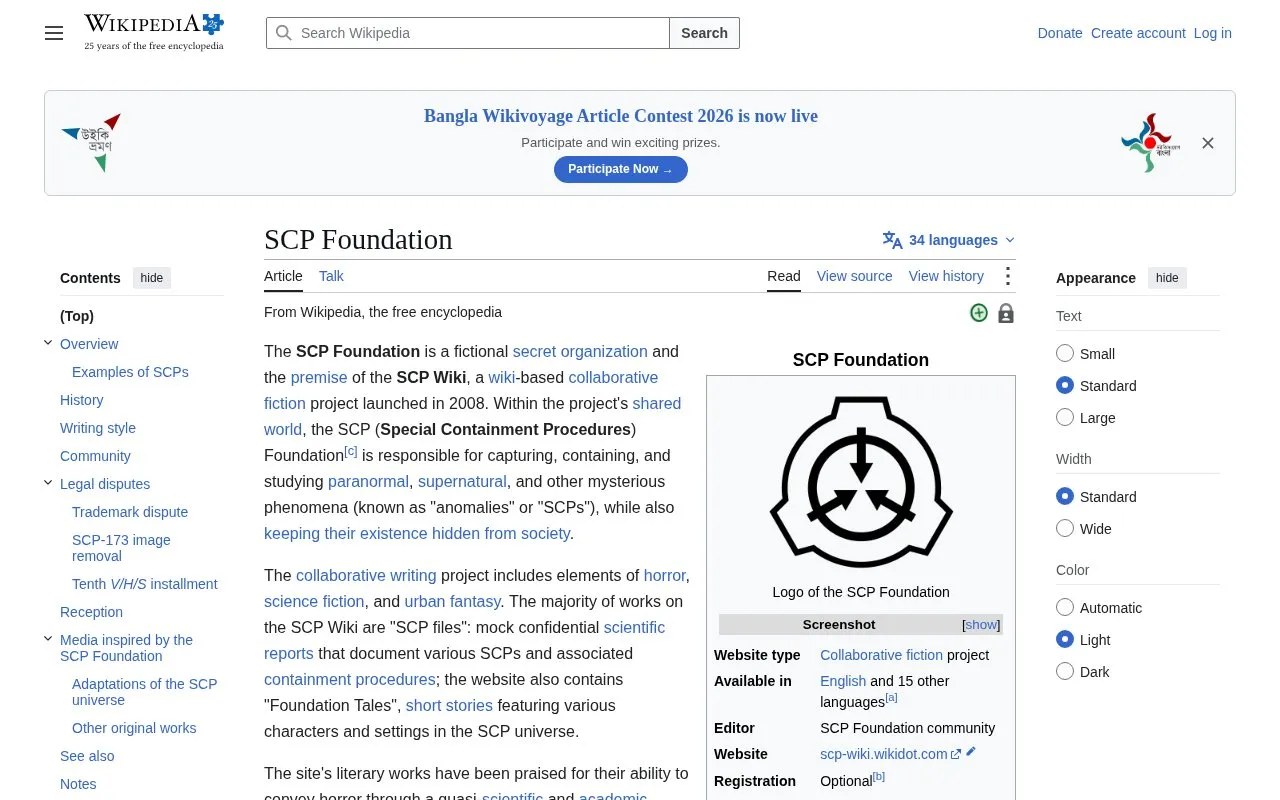Select Light color mode
The image size is (1280, 800).
(x=1065, y=639)
